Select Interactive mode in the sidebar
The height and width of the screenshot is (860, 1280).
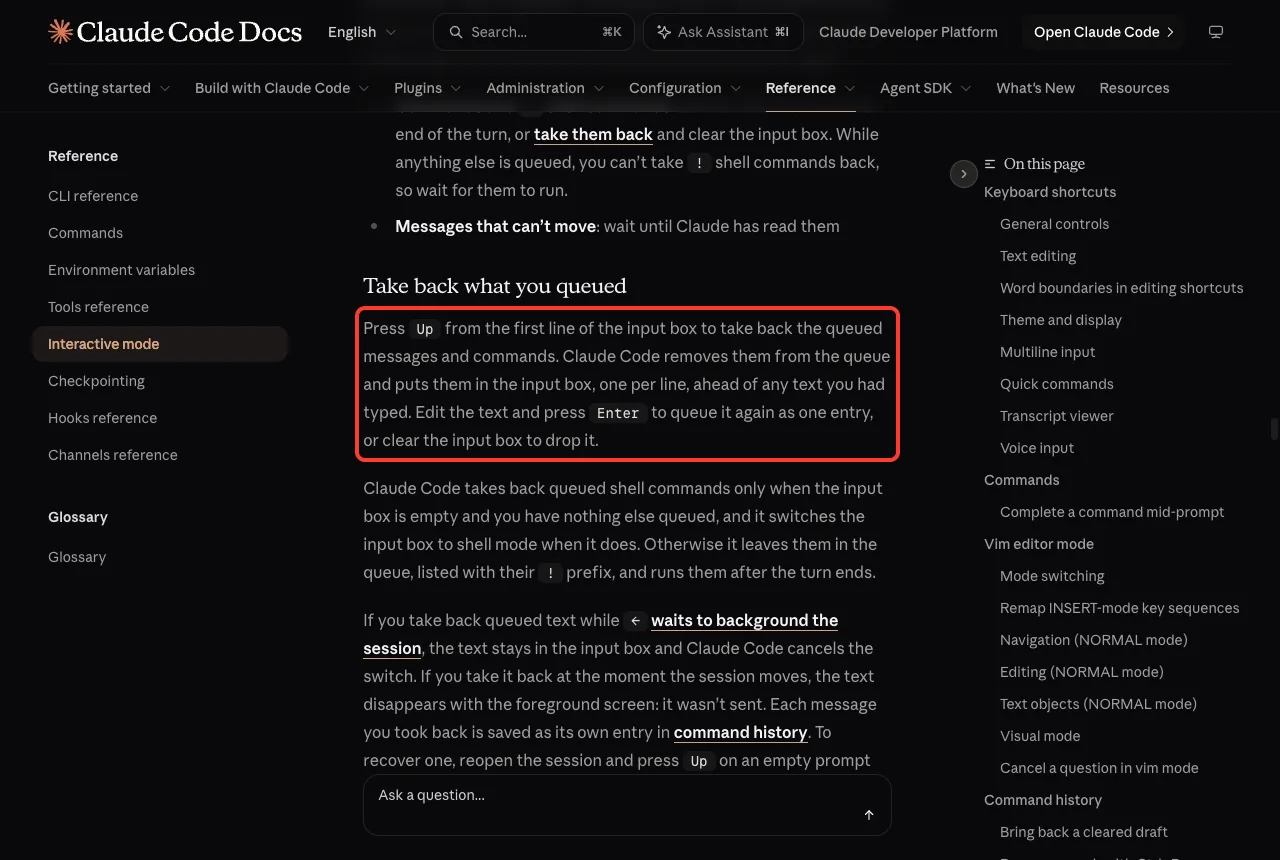(160, 344)
